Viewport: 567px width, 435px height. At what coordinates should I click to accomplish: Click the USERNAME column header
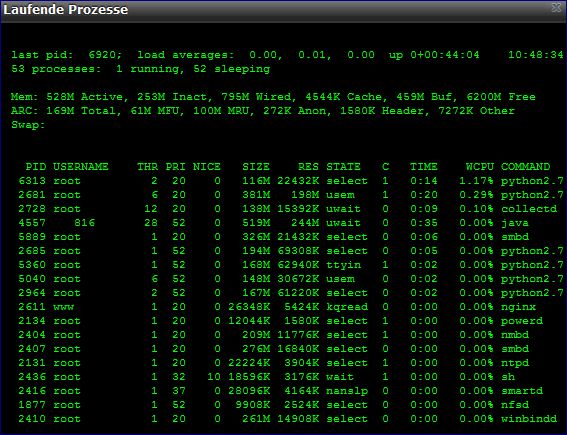point(81,167)
